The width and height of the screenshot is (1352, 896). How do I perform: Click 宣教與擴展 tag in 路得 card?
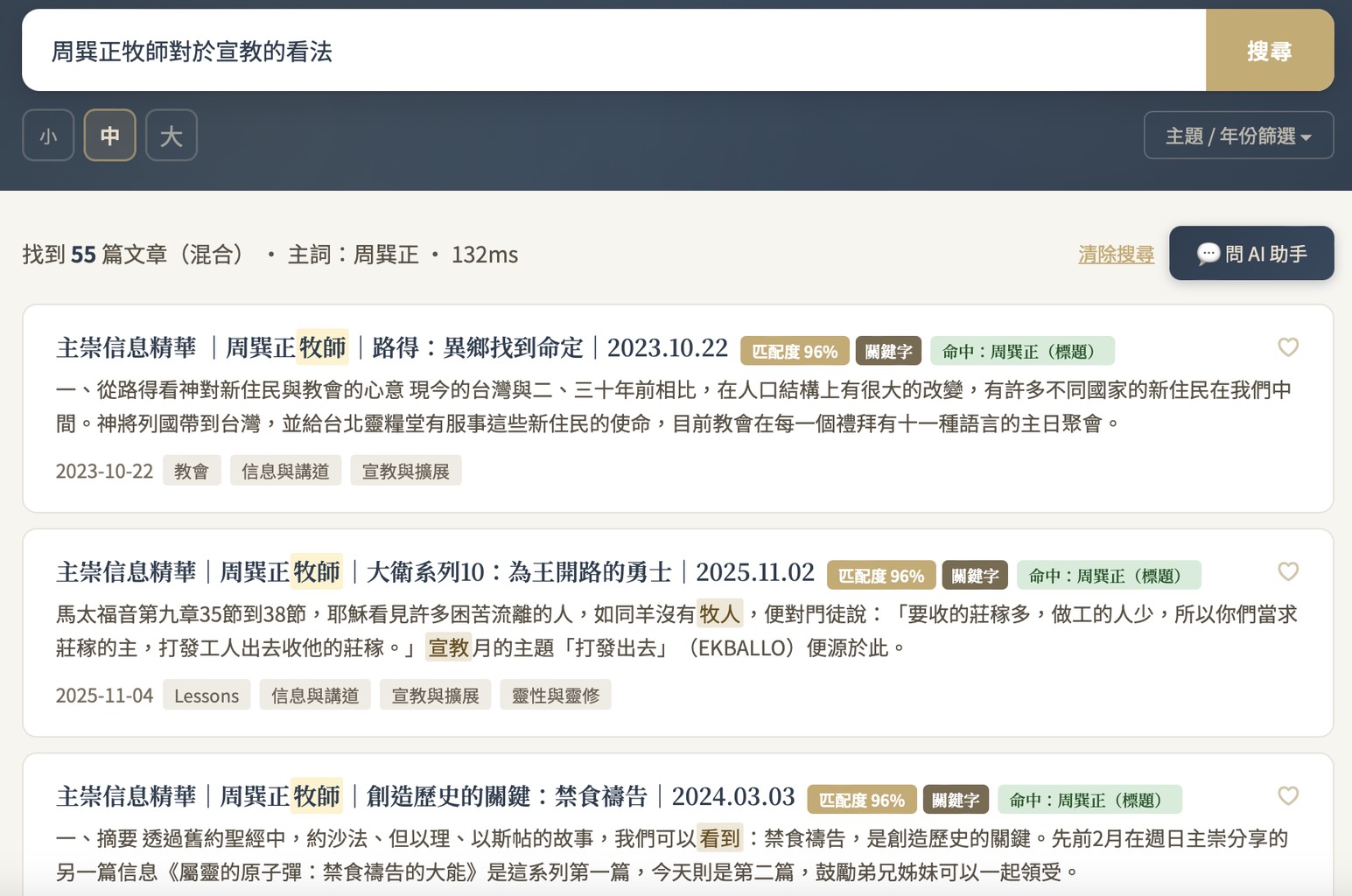click(x=406, y=472)
